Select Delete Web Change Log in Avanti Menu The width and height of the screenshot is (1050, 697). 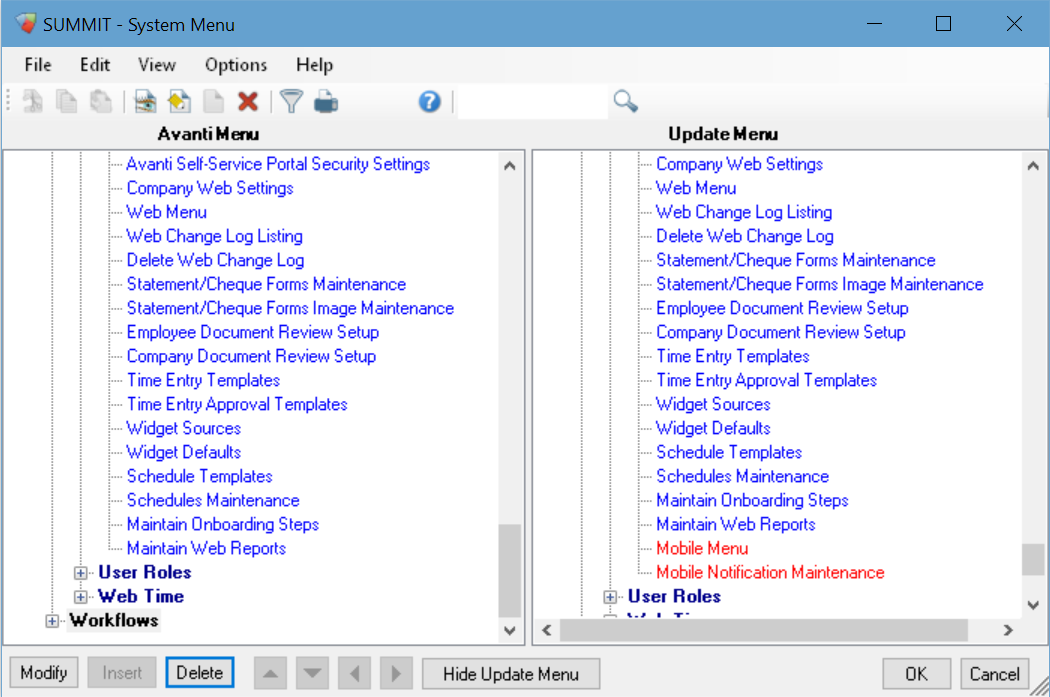click(x=215, y=260)
